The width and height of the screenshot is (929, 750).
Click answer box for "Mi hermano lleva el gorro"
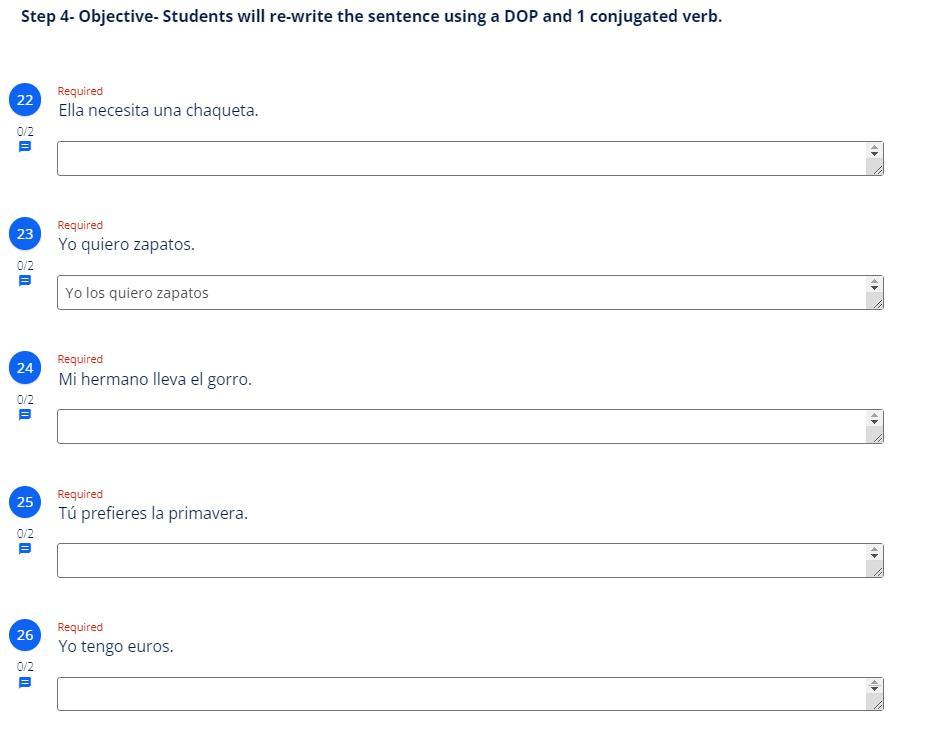click(x=460, y=426)
